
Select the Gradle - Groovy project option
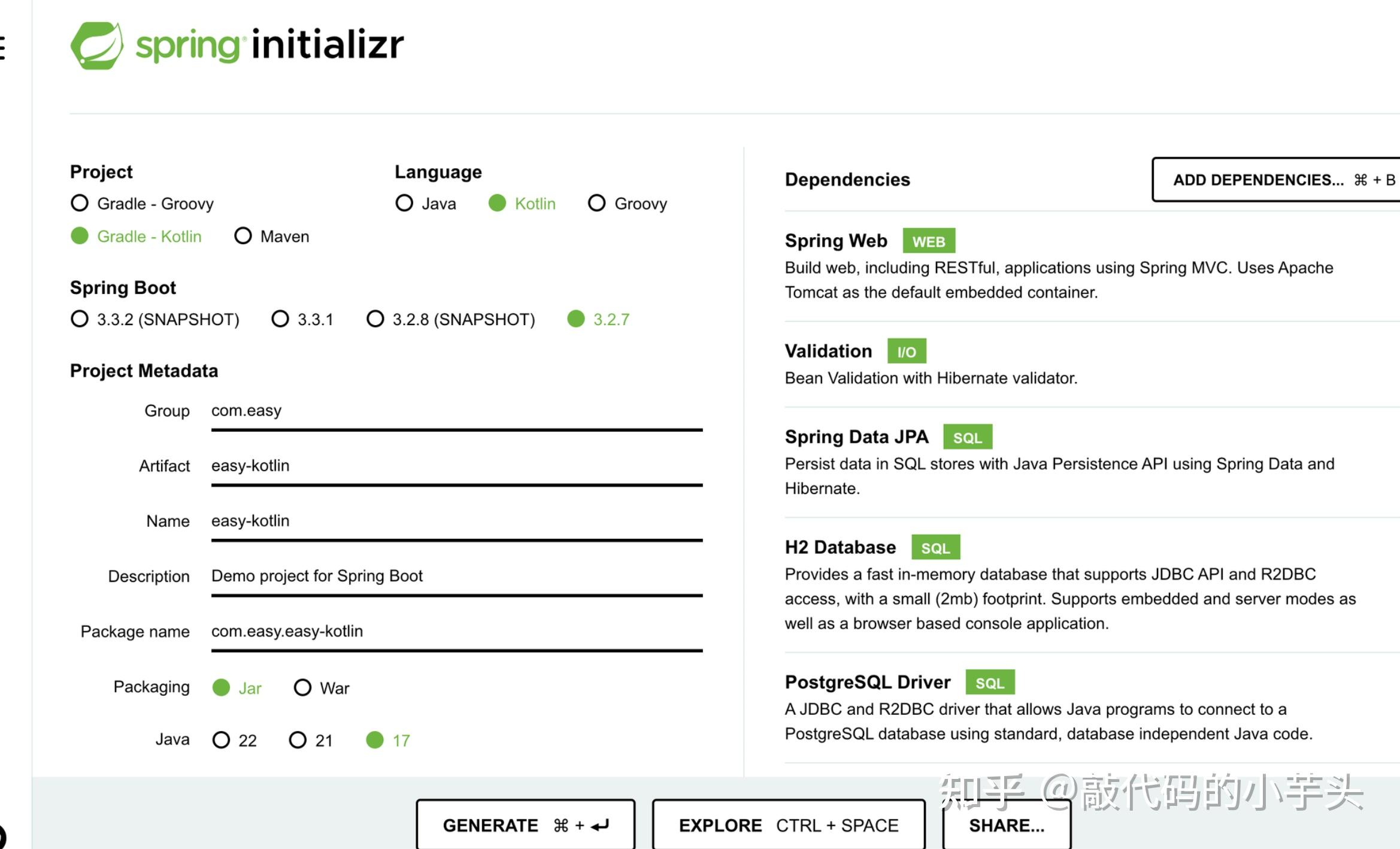(x=80, y=204)
